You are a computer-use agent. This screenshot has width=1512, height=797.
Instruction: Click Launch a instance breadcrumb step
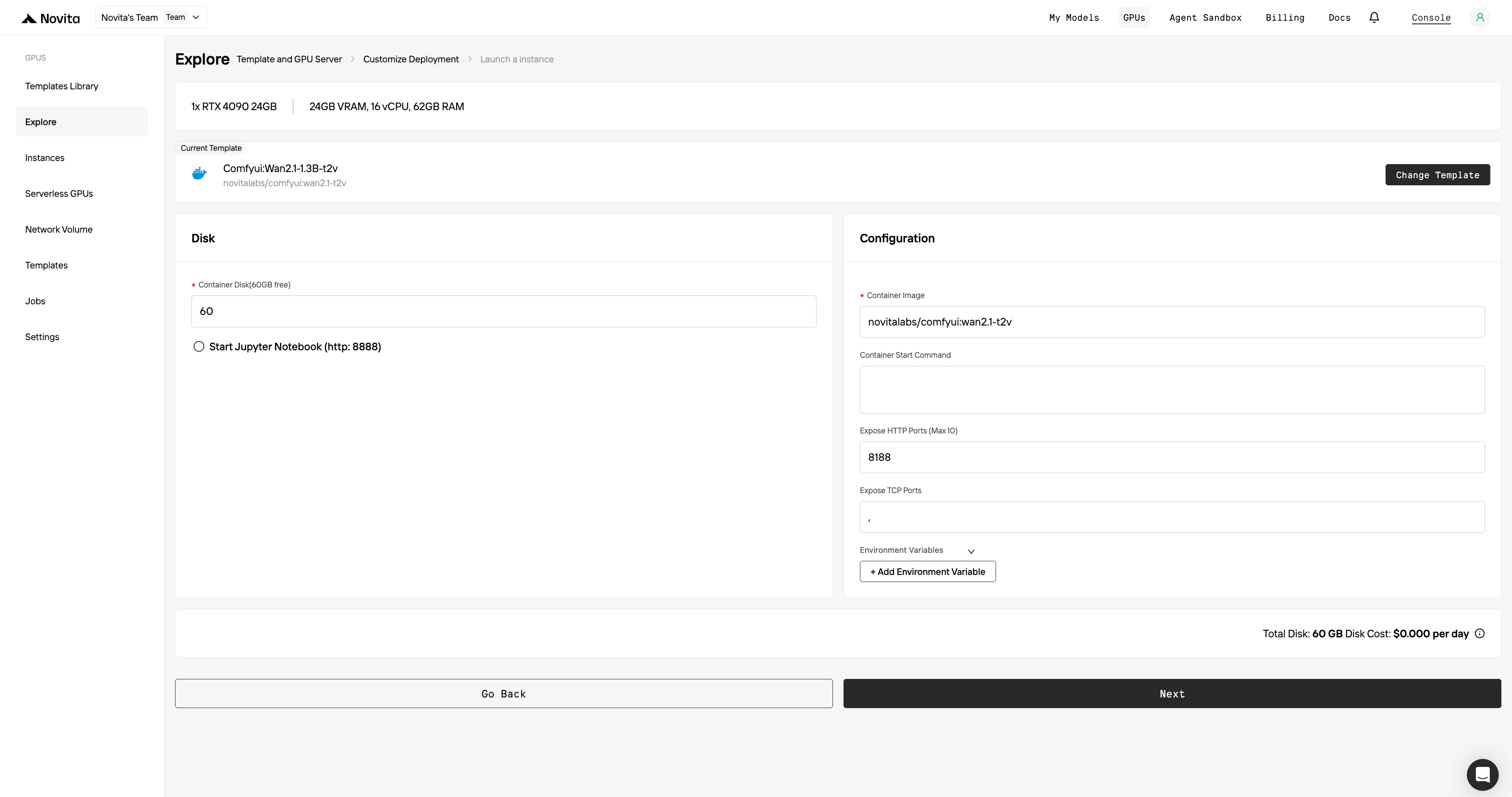pyautogui.click(x=516, y=59)
